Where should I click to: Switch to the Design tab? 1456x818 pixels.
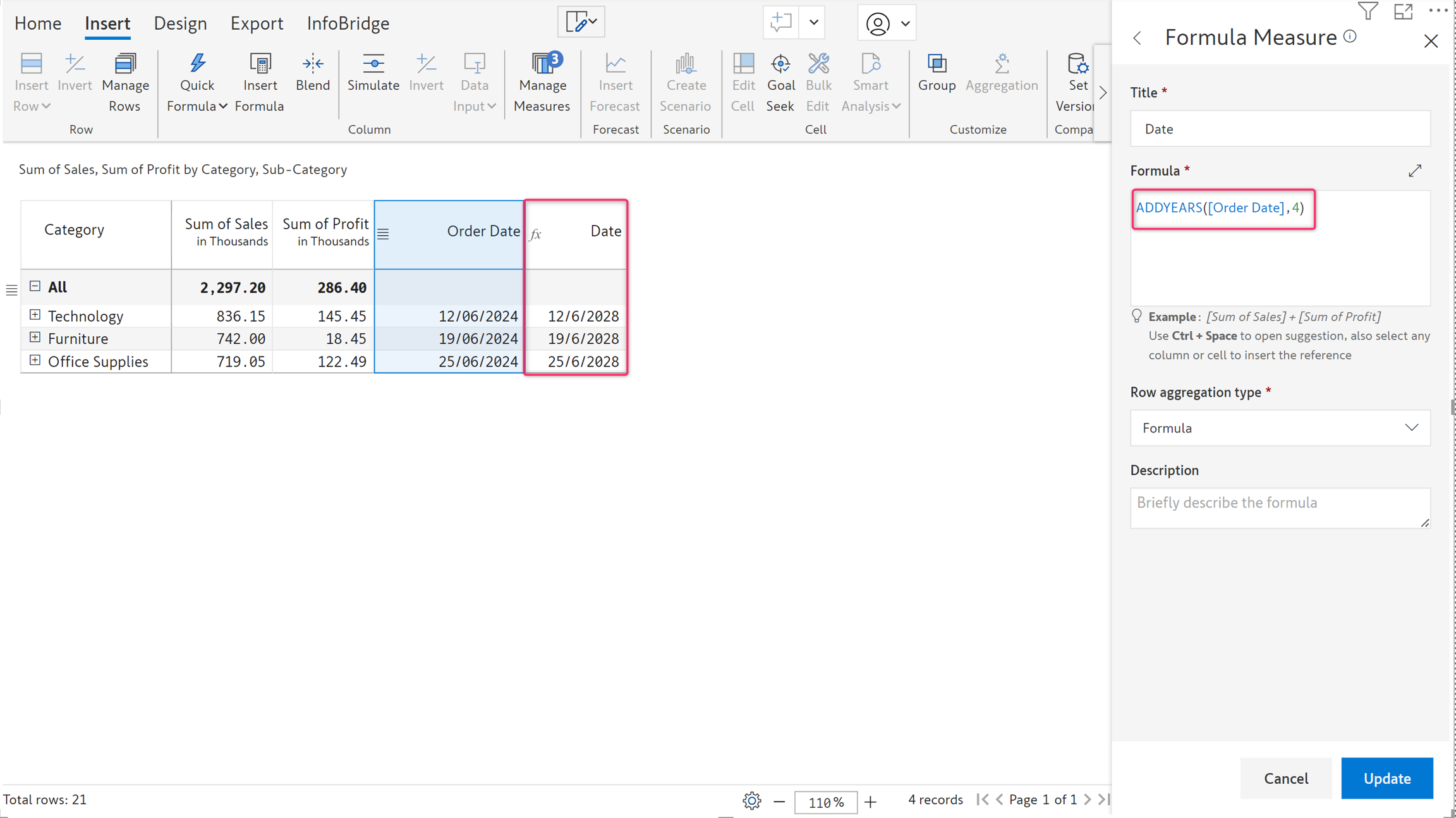(x=180, y=23)
